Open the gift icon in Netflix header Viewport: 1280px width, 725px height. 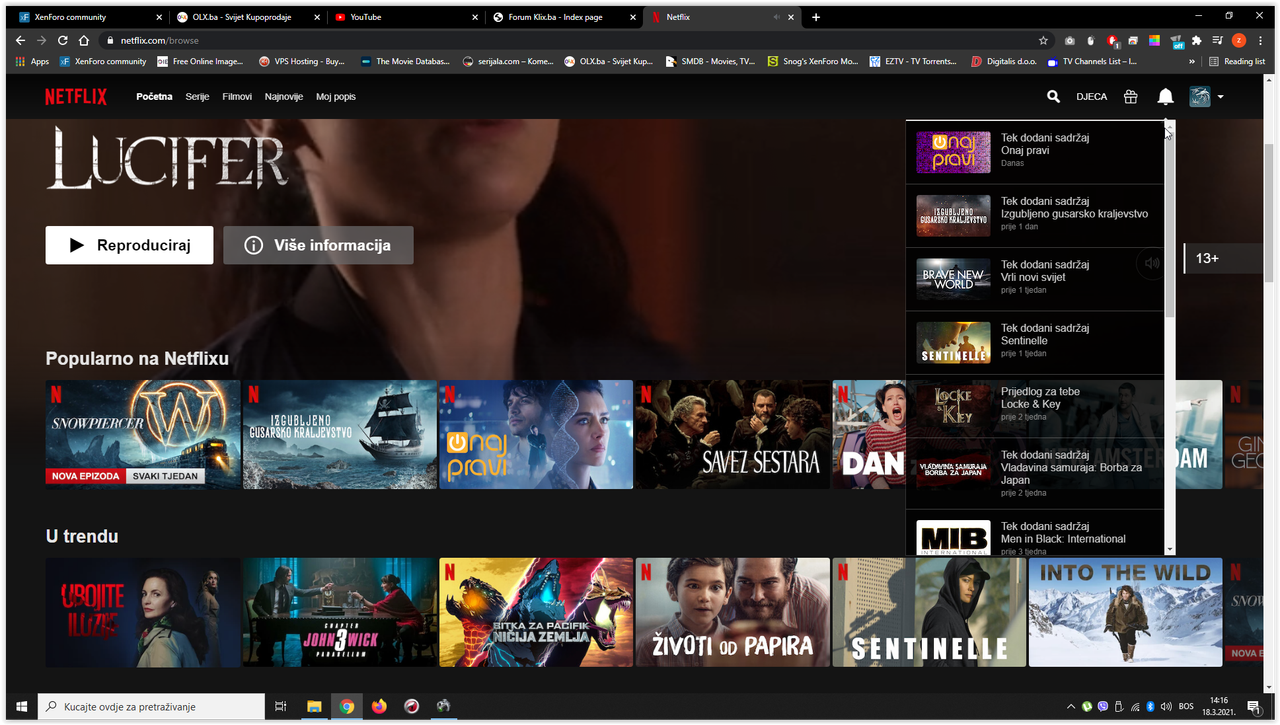point(1131,97)
